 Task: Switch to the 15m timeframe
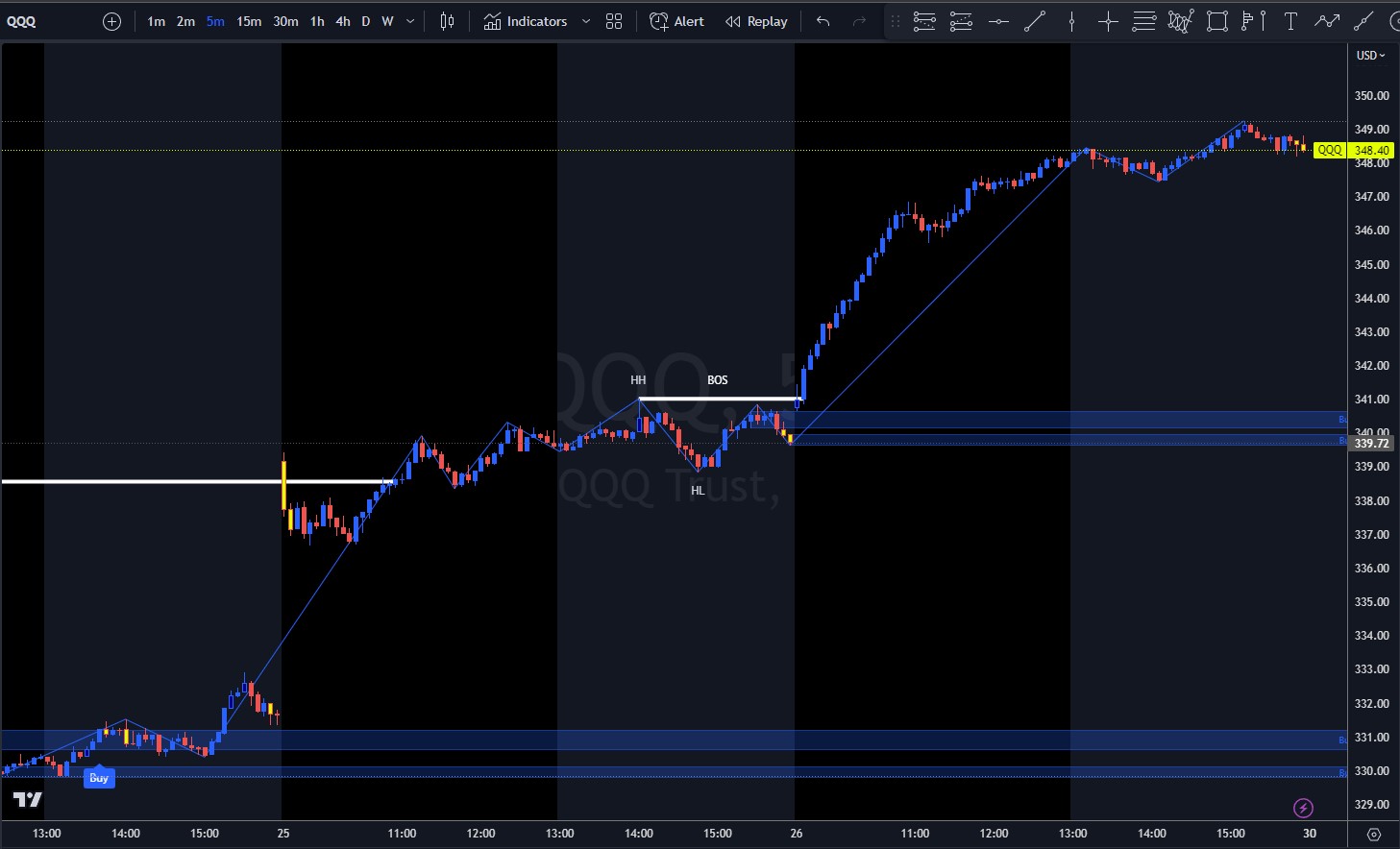tap(249, 21)
